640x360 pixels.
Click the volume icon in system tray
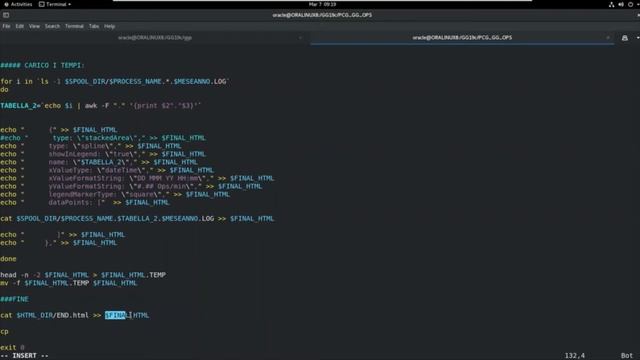(621, 4)
